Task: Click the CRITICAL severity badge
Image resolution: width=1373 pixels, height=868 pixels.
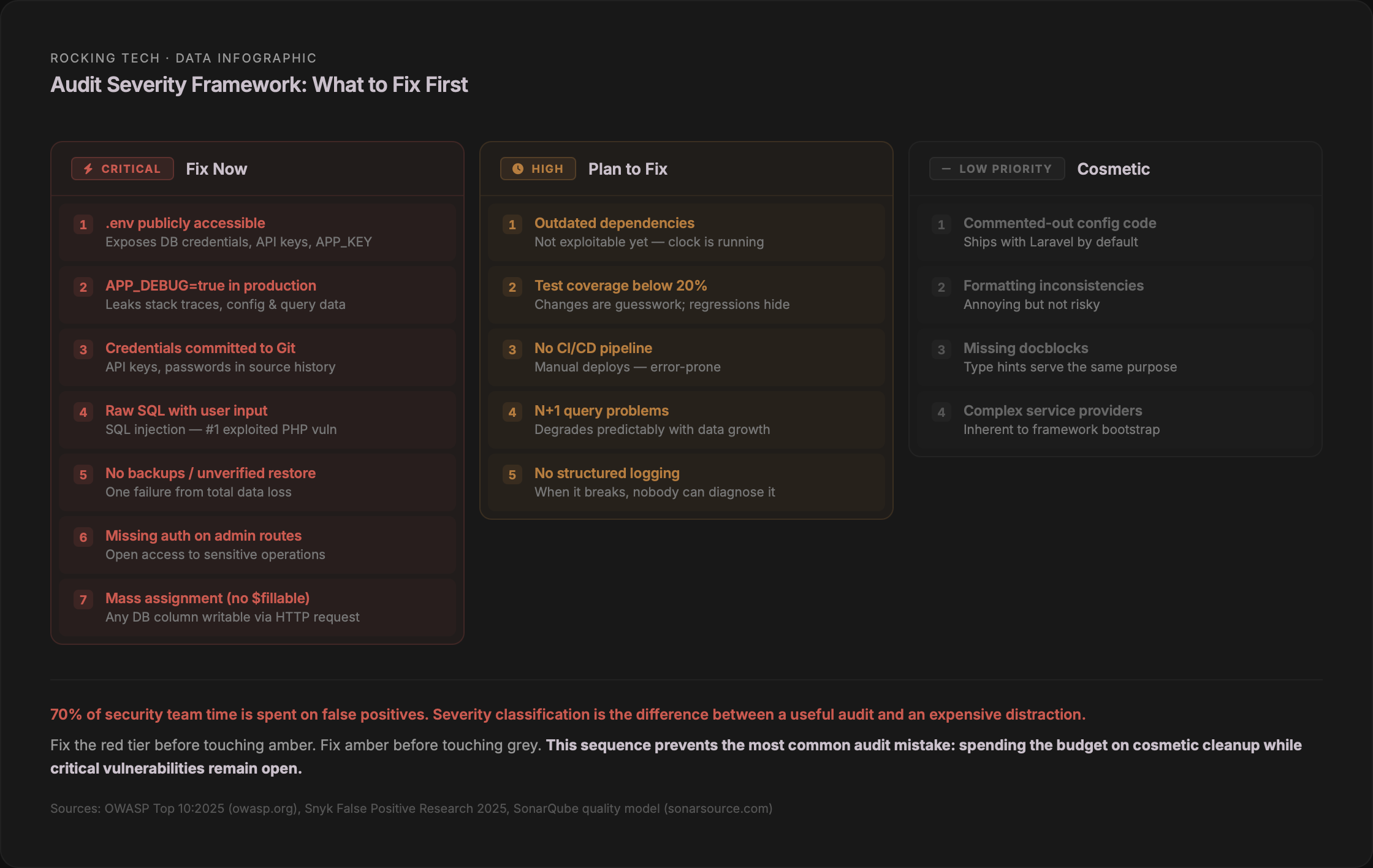Action: pos(123,169)
